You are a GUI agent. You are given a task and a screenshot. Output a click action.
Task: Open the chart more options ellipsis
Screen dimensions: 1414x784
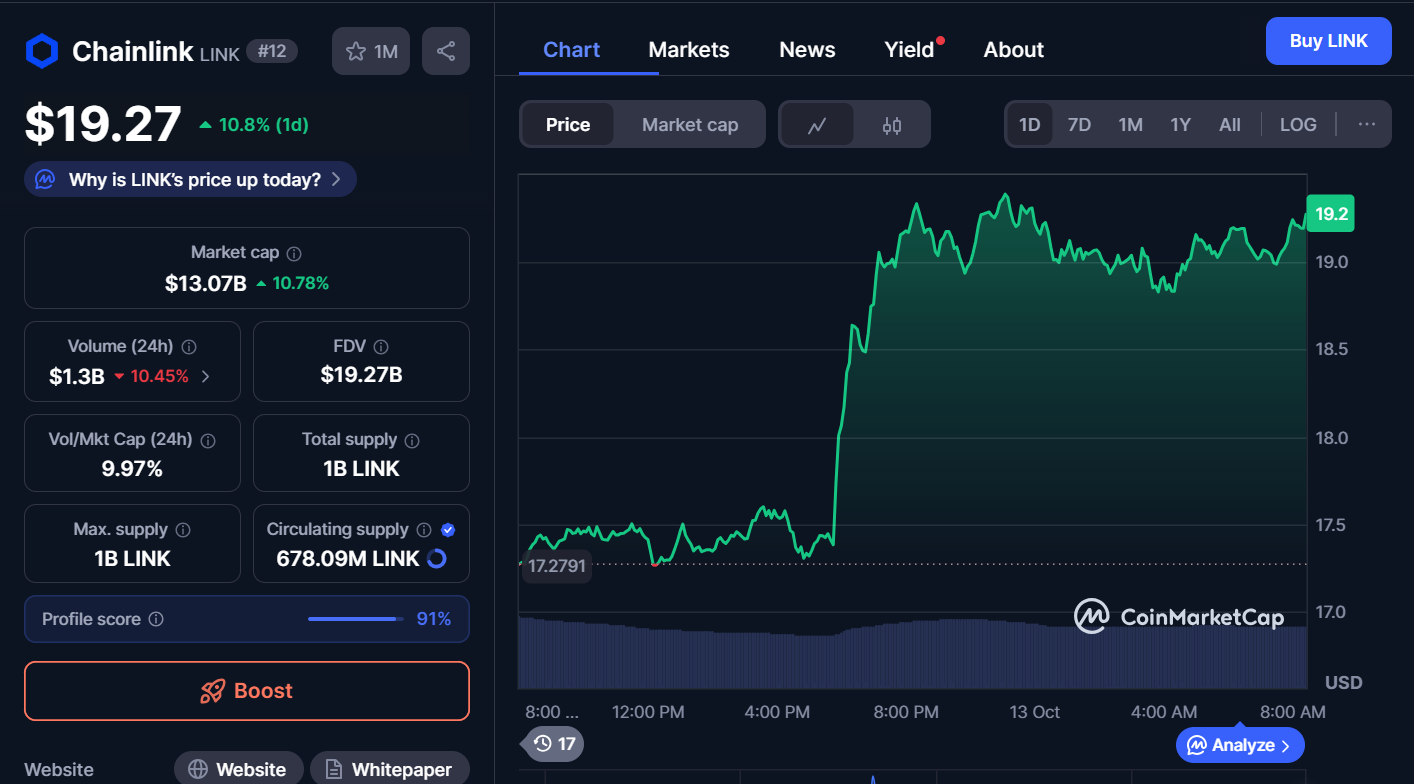tap(1367, 125)
